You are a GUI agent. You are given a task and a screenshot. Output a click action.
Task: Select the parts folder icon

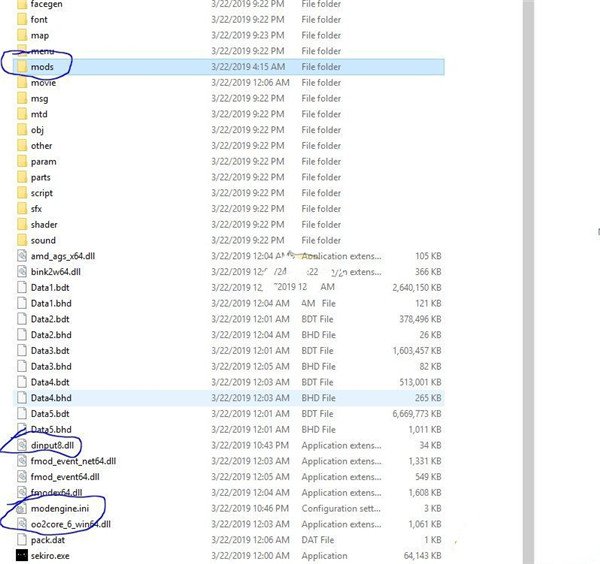22,177
